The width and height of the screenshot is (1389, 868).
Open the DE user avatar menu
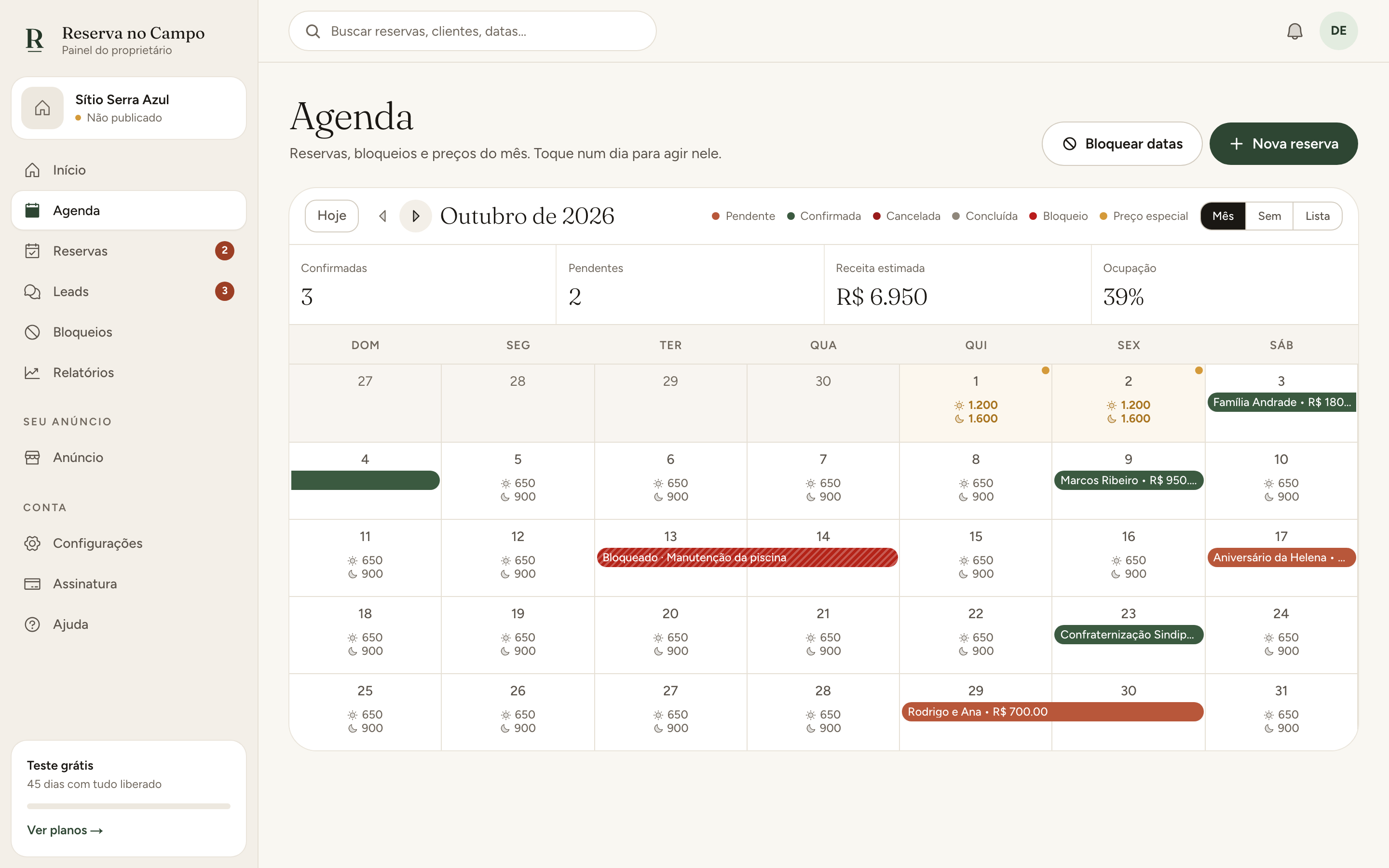click(x=1338, y=31)
